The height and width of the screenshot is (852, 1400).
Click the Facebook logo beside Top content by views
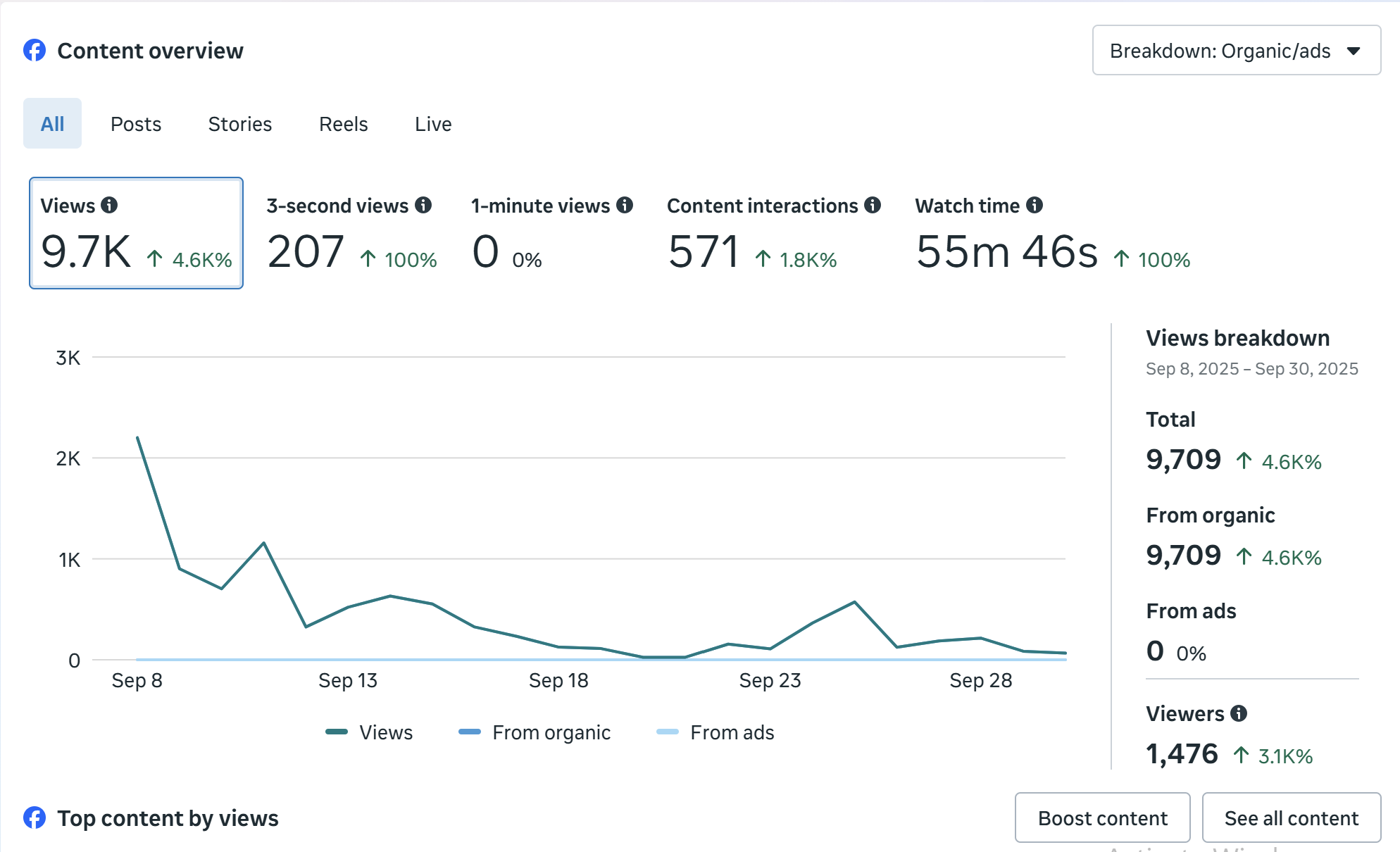point(35,817)
